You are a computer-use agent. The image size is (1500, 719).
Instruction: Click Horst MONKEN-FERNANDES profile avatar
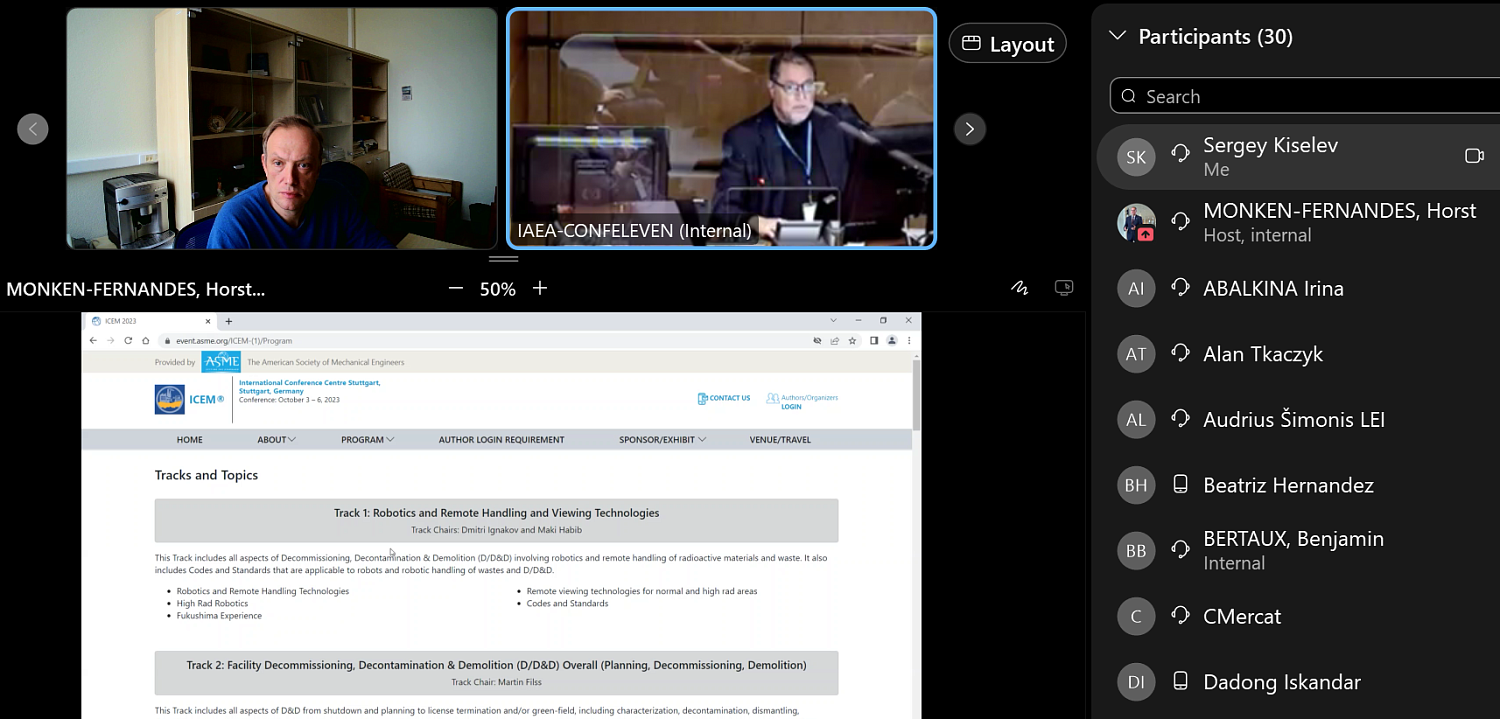coord(1136,222)
